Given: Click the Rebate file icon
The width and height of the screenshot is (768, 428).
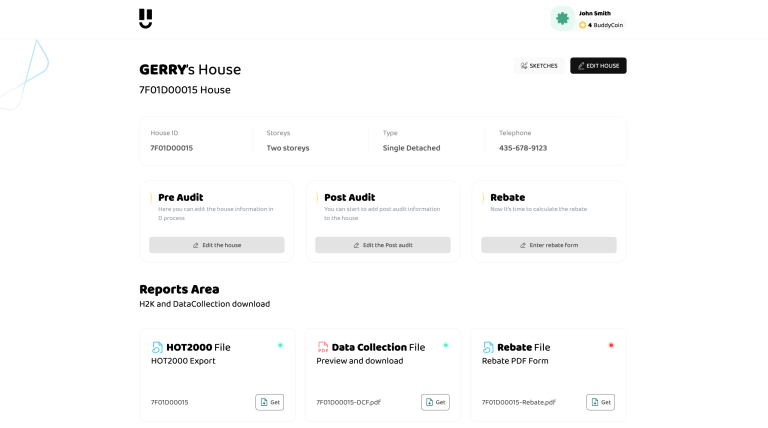Looking at the screenshot, I should (x=488, y=347).
